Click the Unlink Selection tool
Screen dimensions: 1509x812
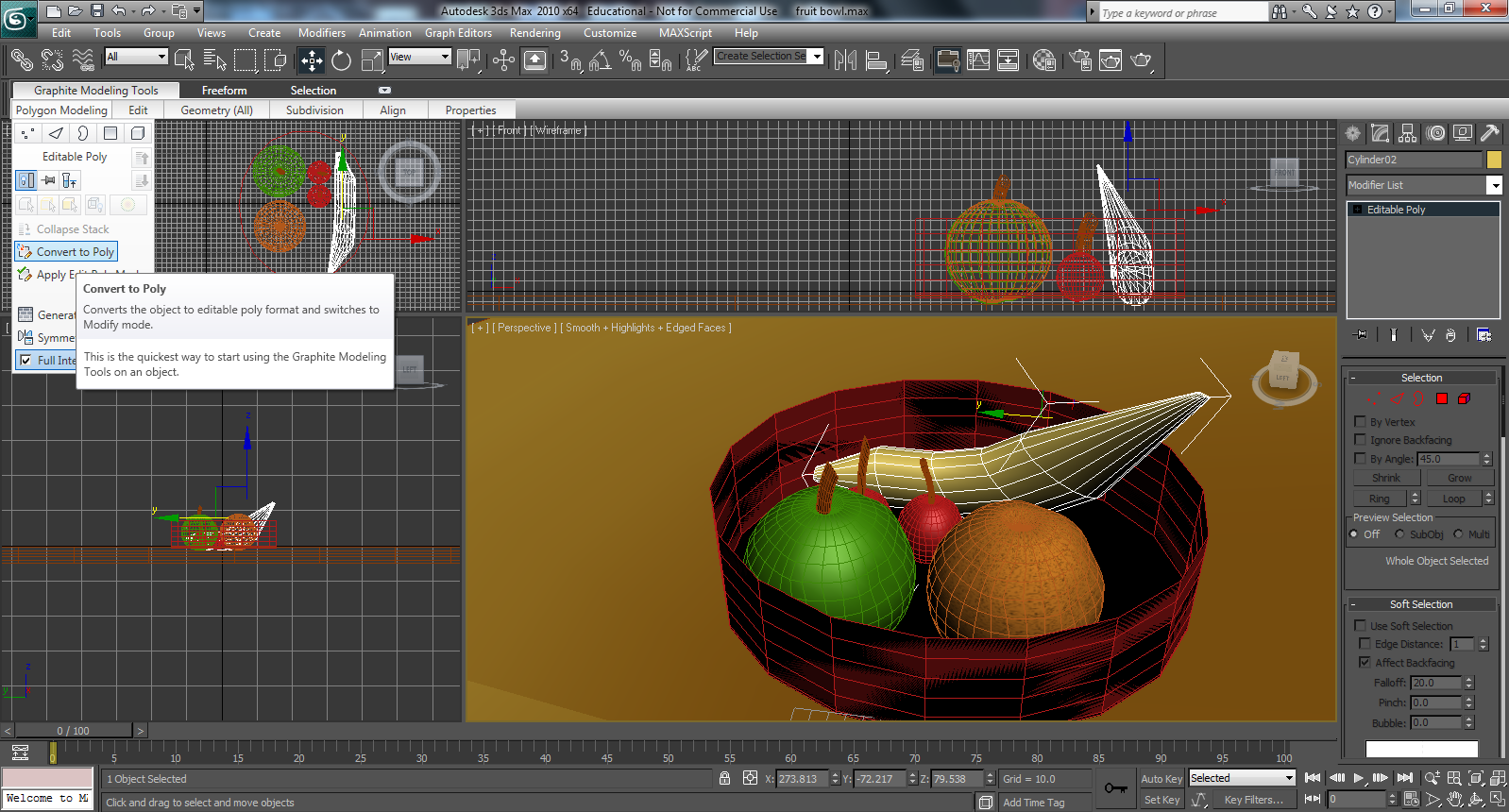pos(53,60)
